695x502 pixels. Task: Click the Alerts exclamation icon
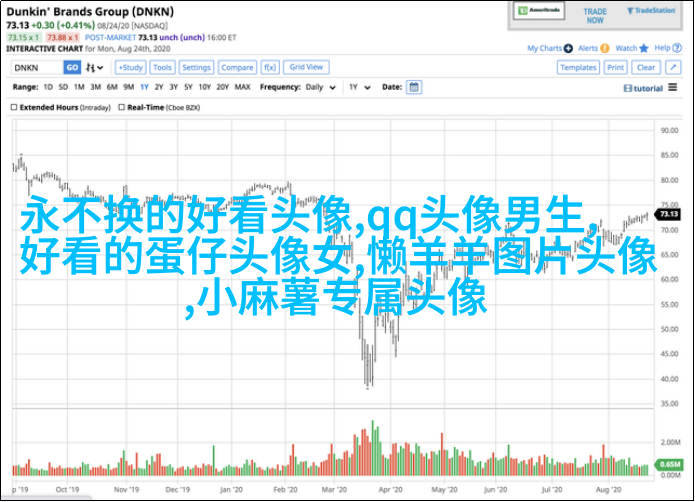tap(605, 48)
